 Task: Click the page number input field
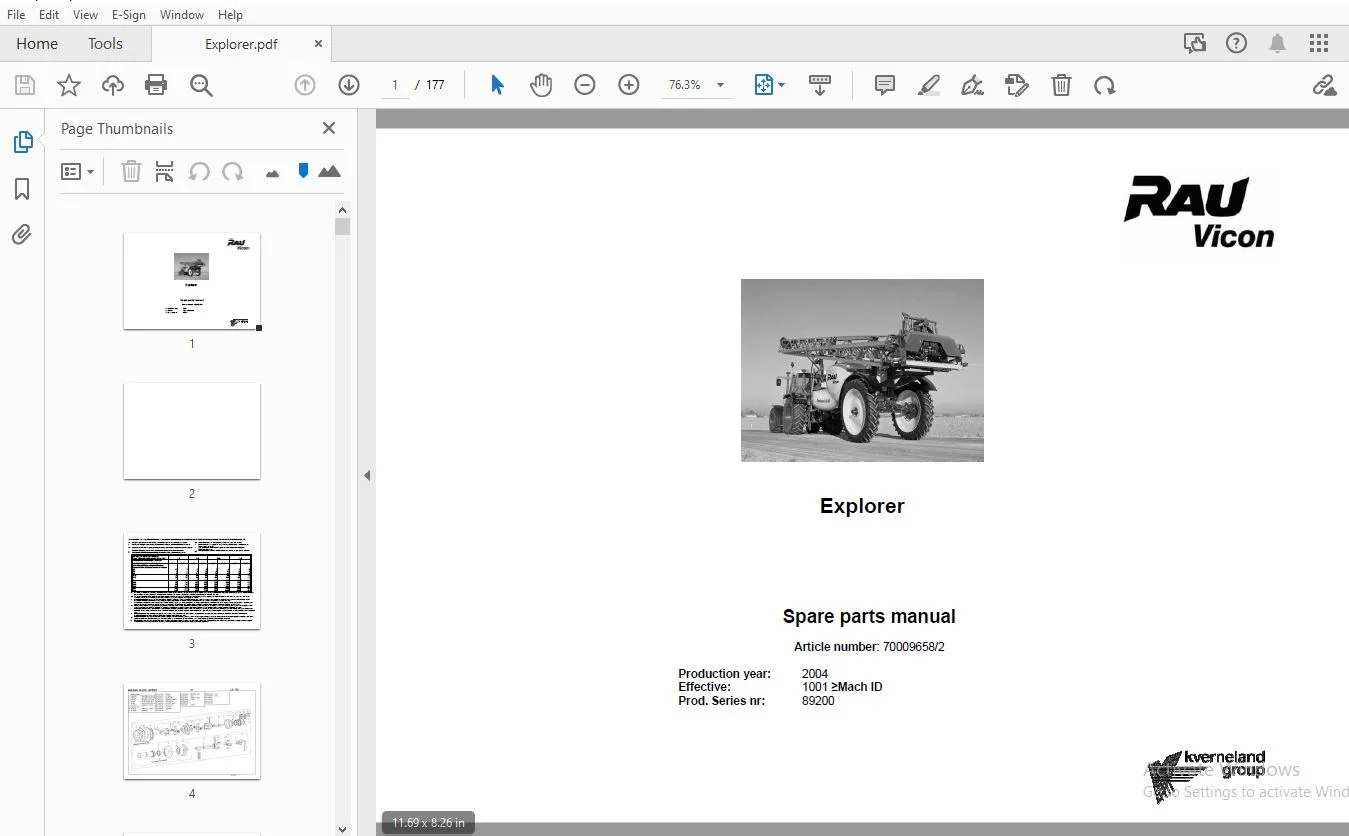click(395, 85)
